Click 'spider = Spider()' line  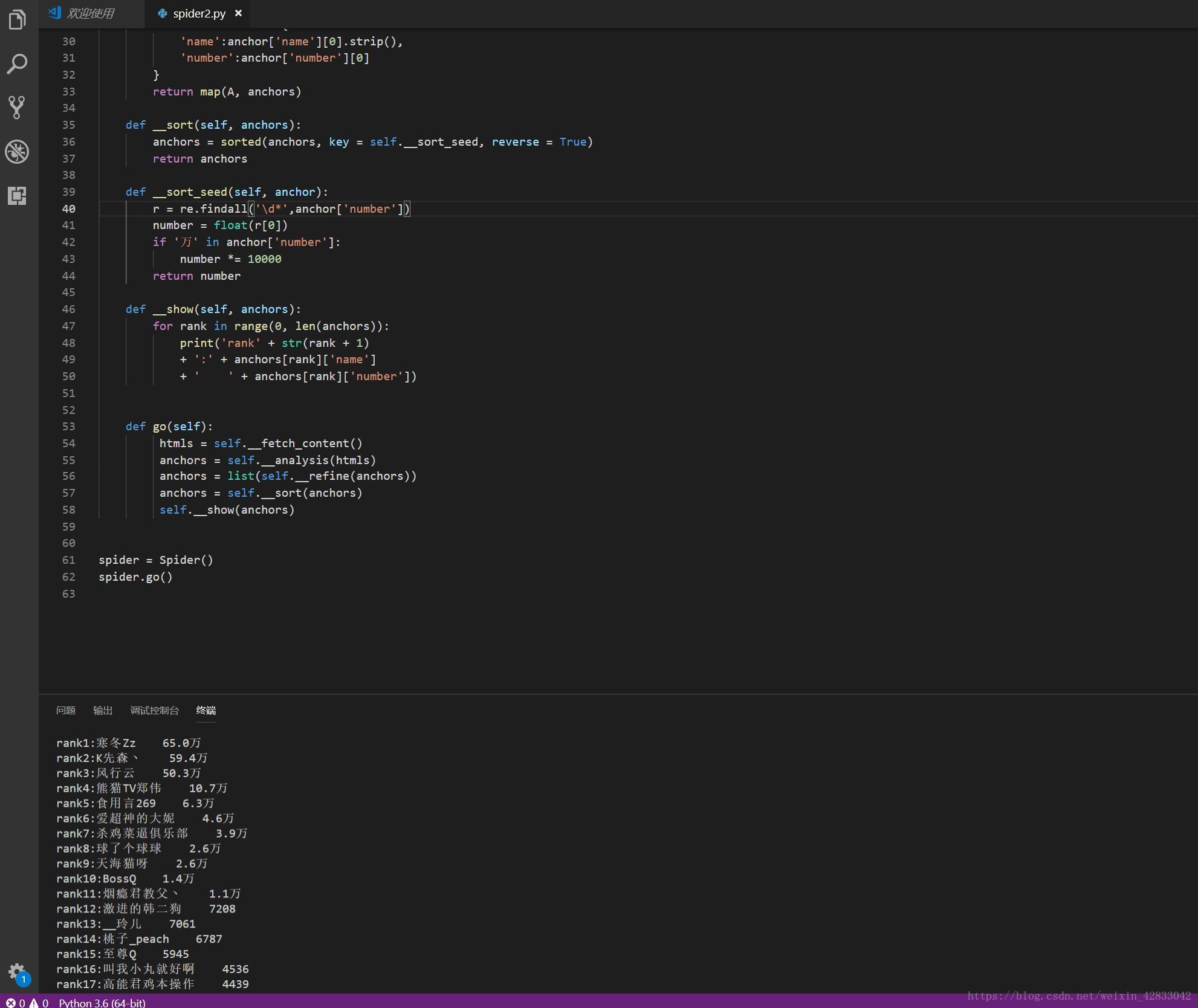[x=156, y=560]
